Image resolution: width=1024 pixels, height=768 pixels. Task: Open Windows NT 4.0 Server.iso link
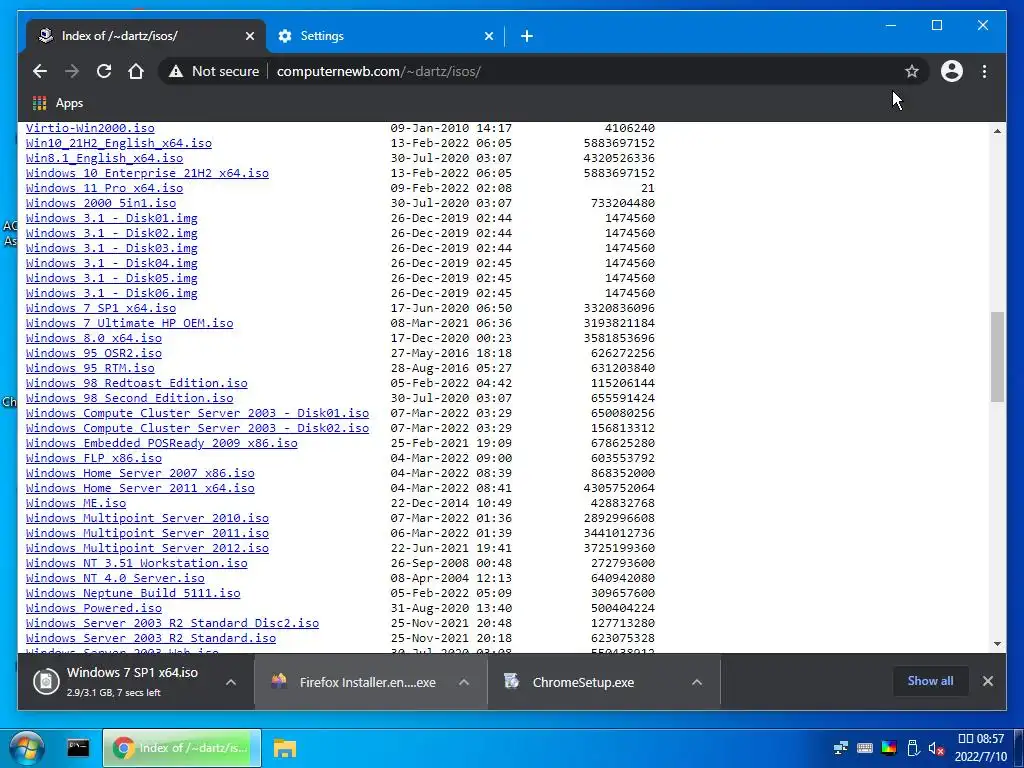click(115, 579)
